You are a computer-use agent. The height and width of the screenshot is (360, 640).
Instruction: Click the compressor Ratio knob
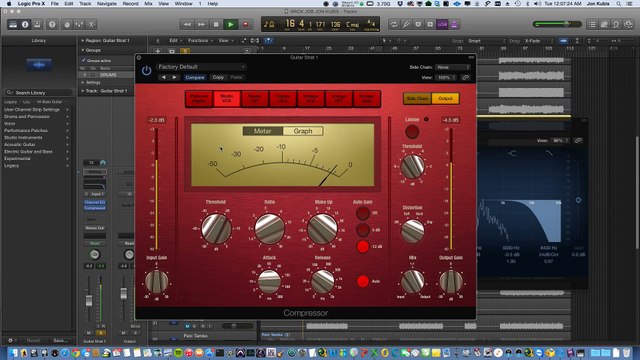pos(269,229)
